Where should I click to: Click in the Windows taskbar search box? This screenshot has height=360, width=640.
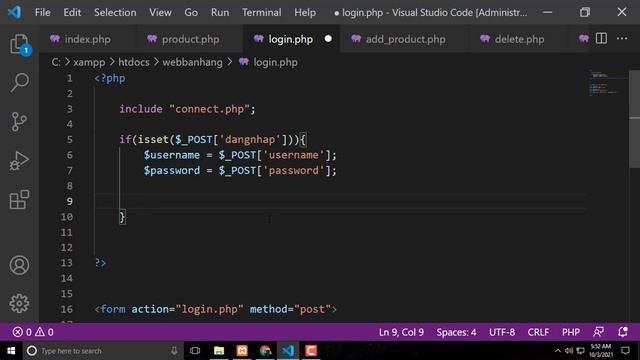104,351
